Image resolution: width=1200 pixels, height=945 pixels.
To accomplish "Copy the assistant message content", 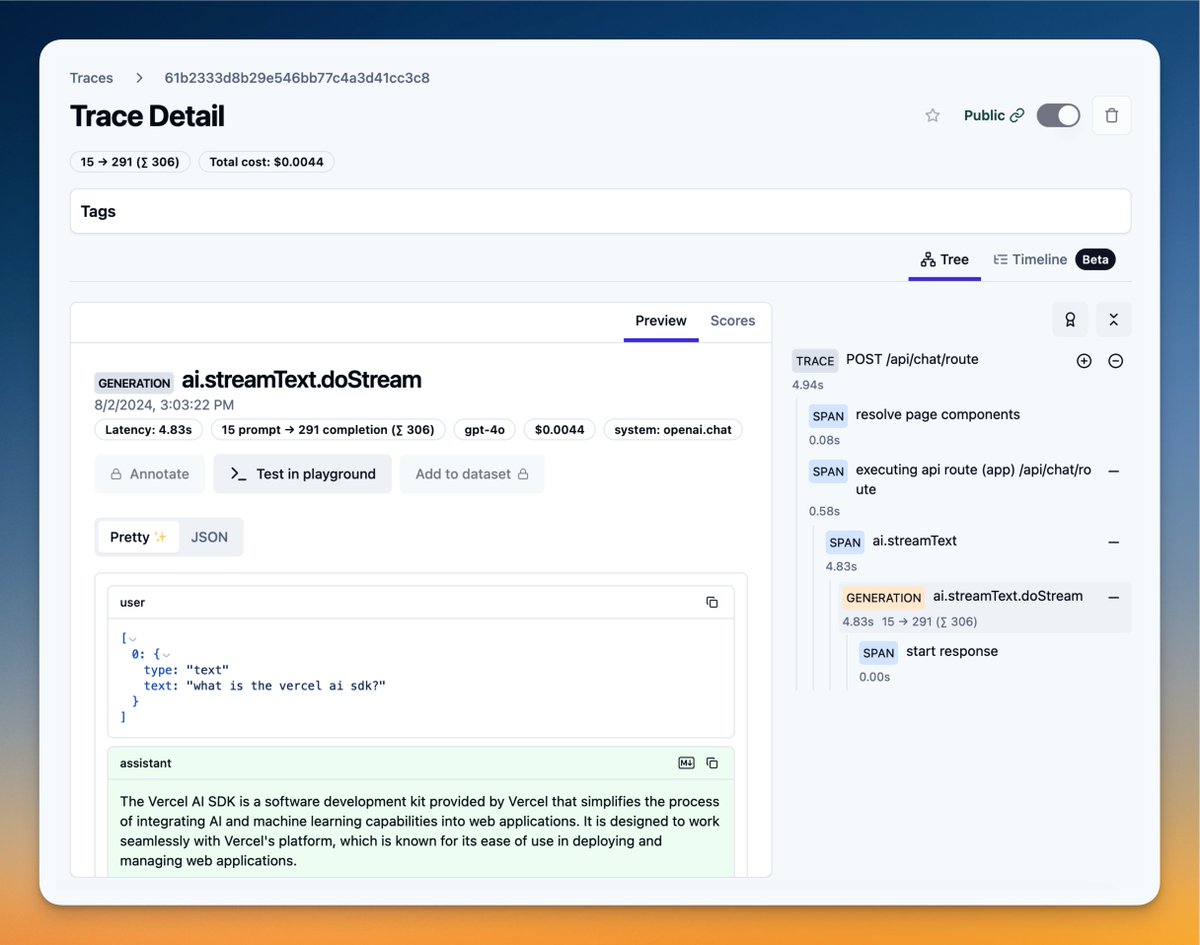I will pos(712,763).
